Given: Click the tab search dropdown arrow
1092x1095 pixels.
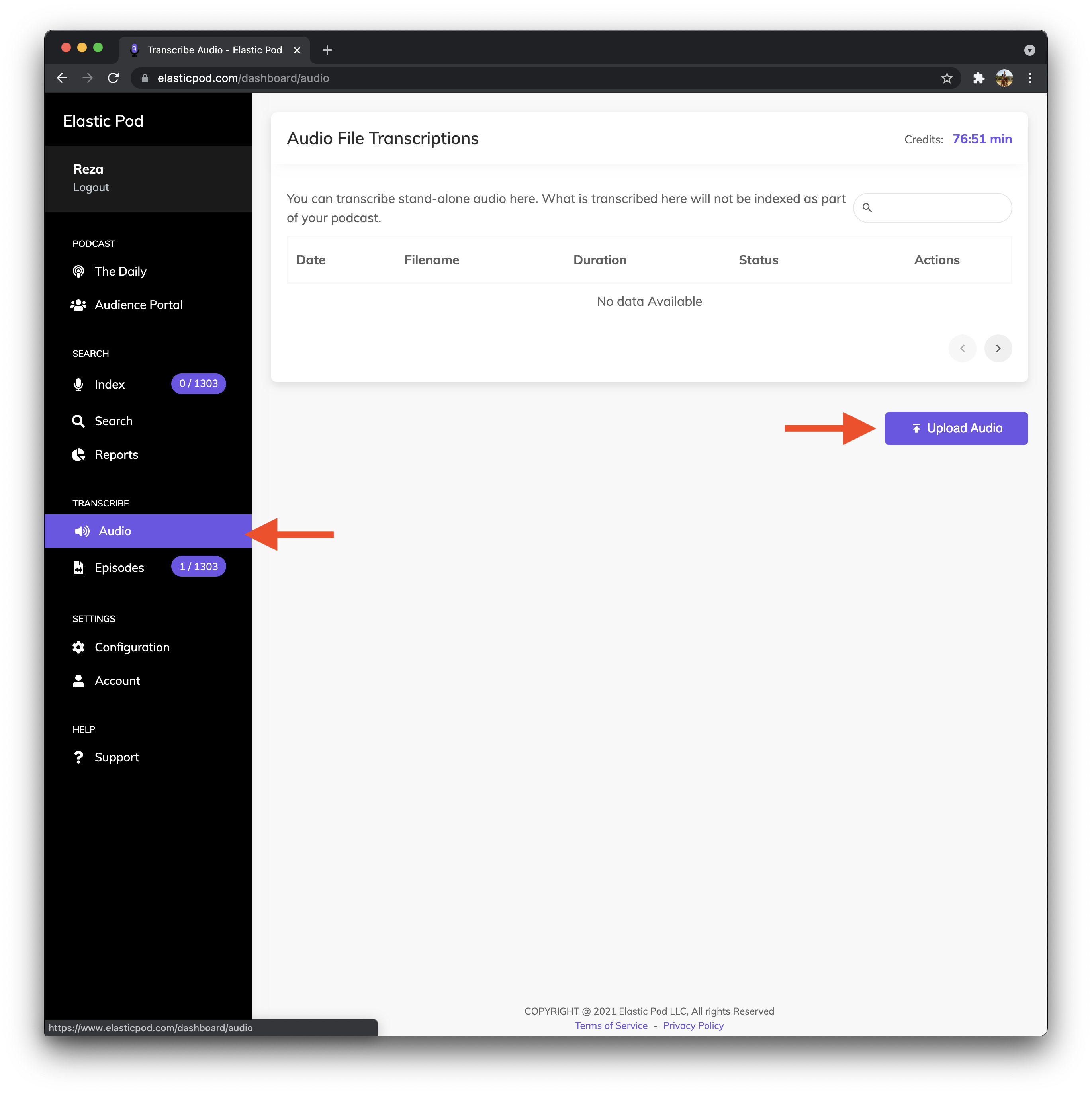Looking at the screenshot, I should [x=1029, y=51].
